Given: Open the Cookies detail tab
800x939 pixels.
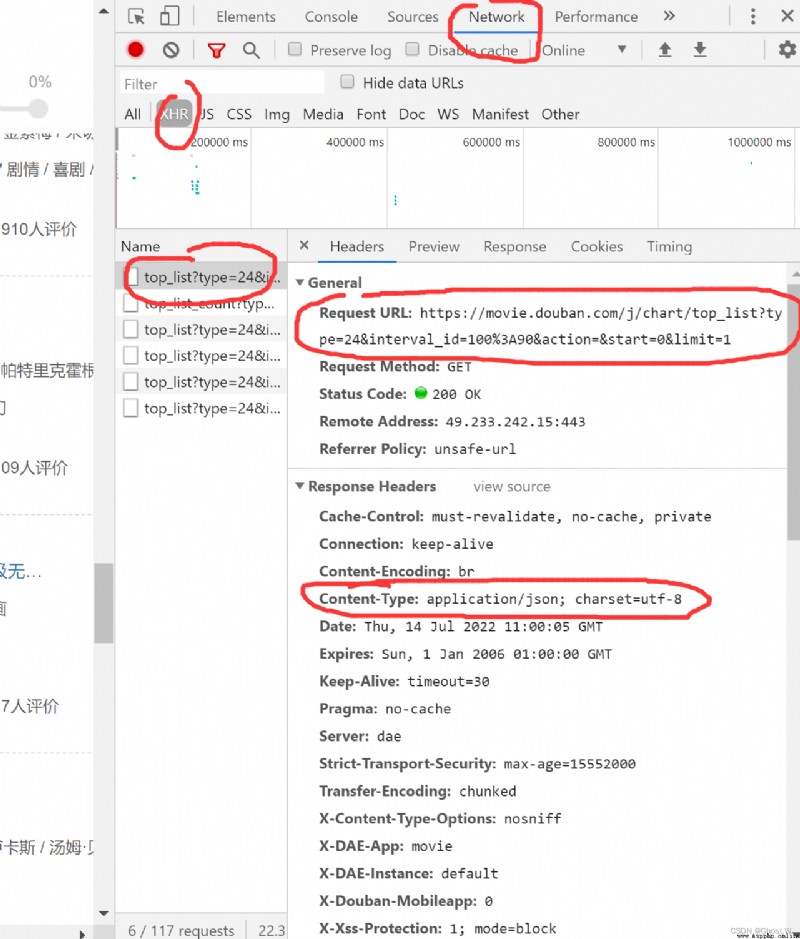Looking at the screenshot, I should point(597,246).
